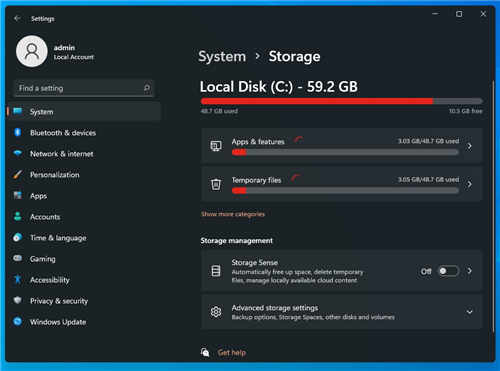This screenshot has width=500, height=371.
Task: Click the Windows Update sidebar icon
Action: coord(18,321)
